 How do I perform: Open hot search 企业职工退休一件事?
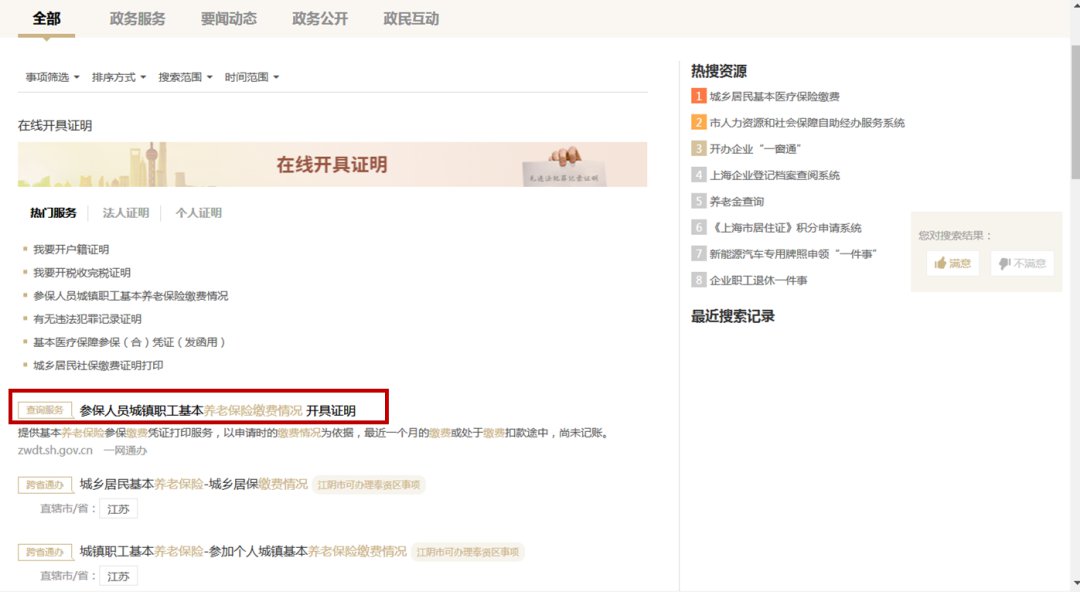[758, 280]
